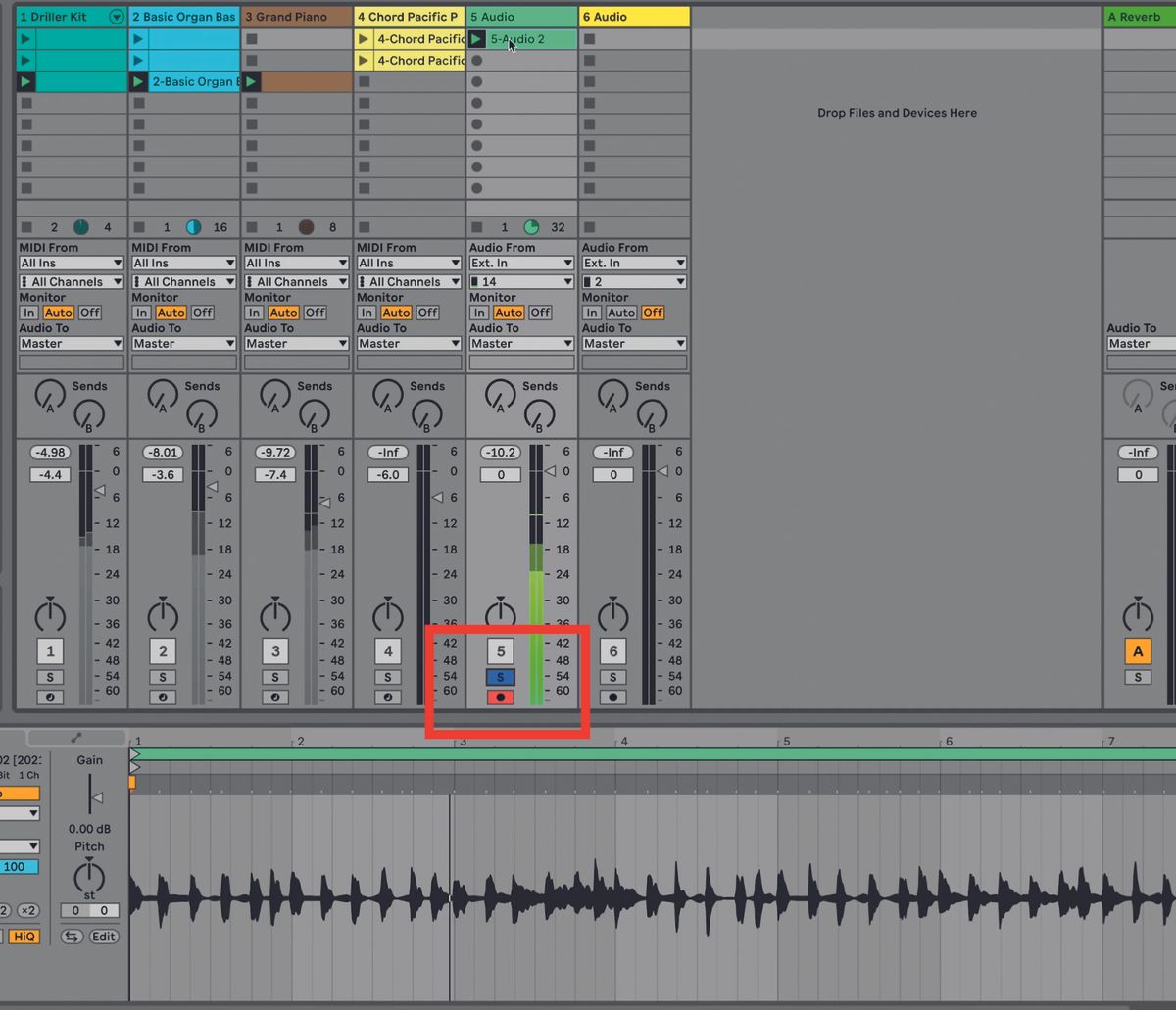The image size is (1176, 1010).
Task: Deactivate the A Reverb return track
Action: (1138, 650)
